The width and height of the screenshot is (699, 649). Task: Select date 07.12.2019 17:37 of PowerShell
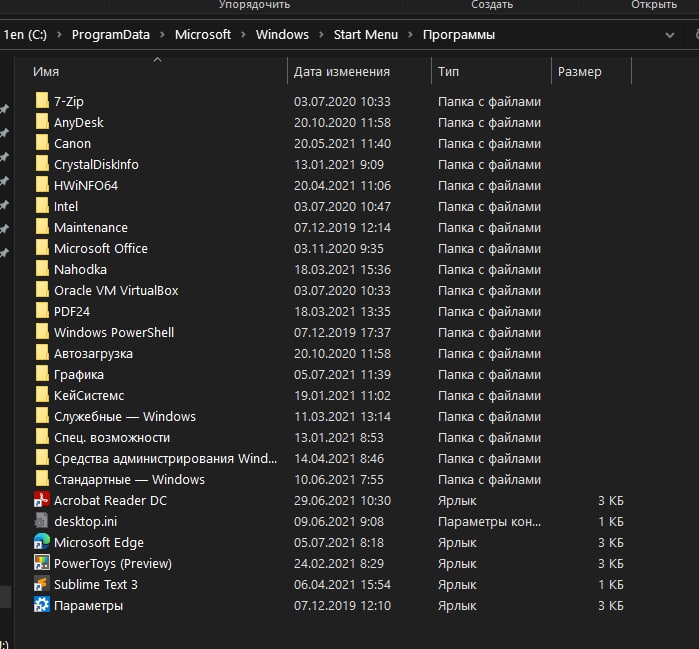click(342, 332)
